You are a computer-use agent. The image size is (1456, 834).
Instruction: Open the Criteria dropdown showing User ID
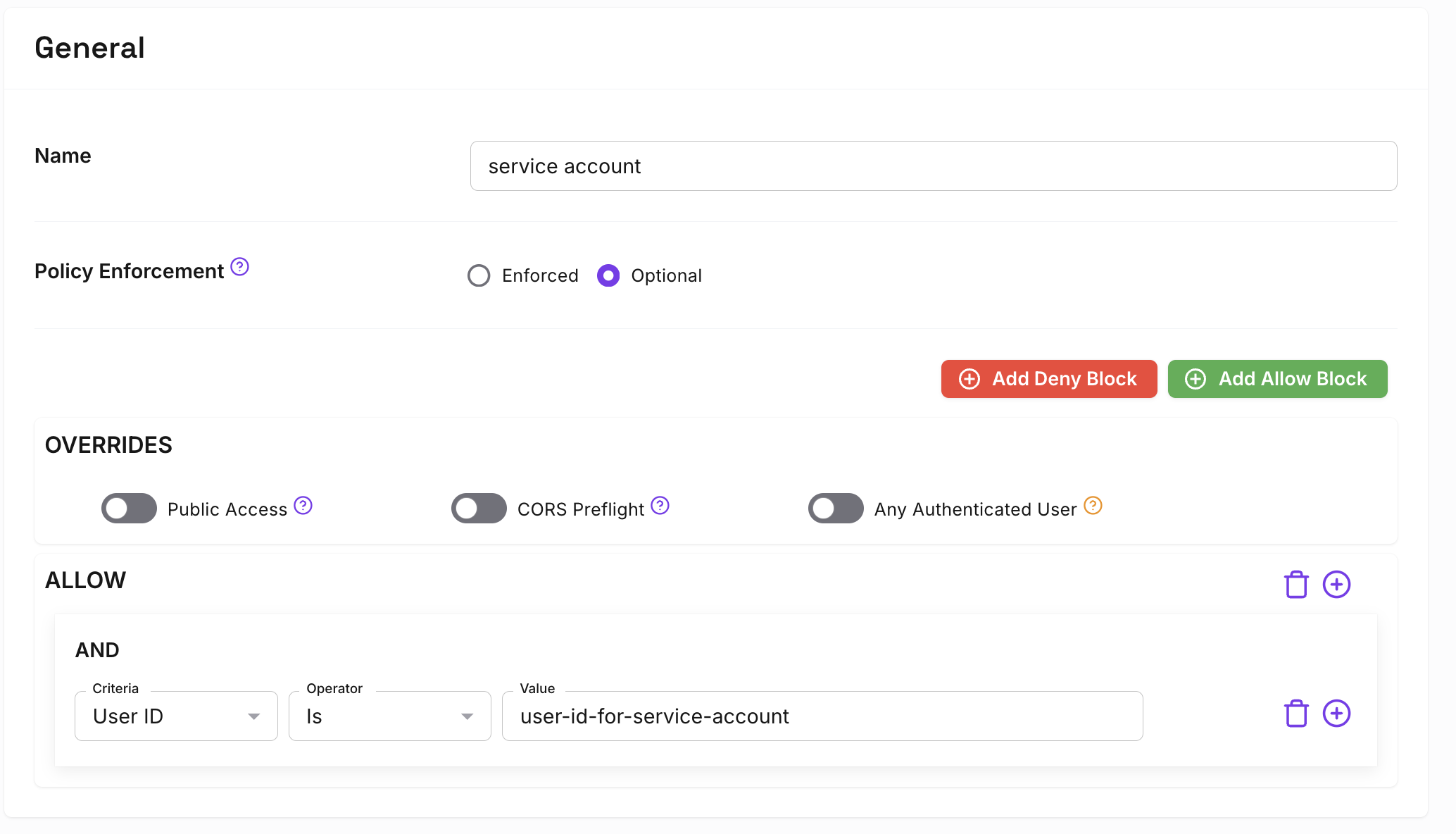175,716
